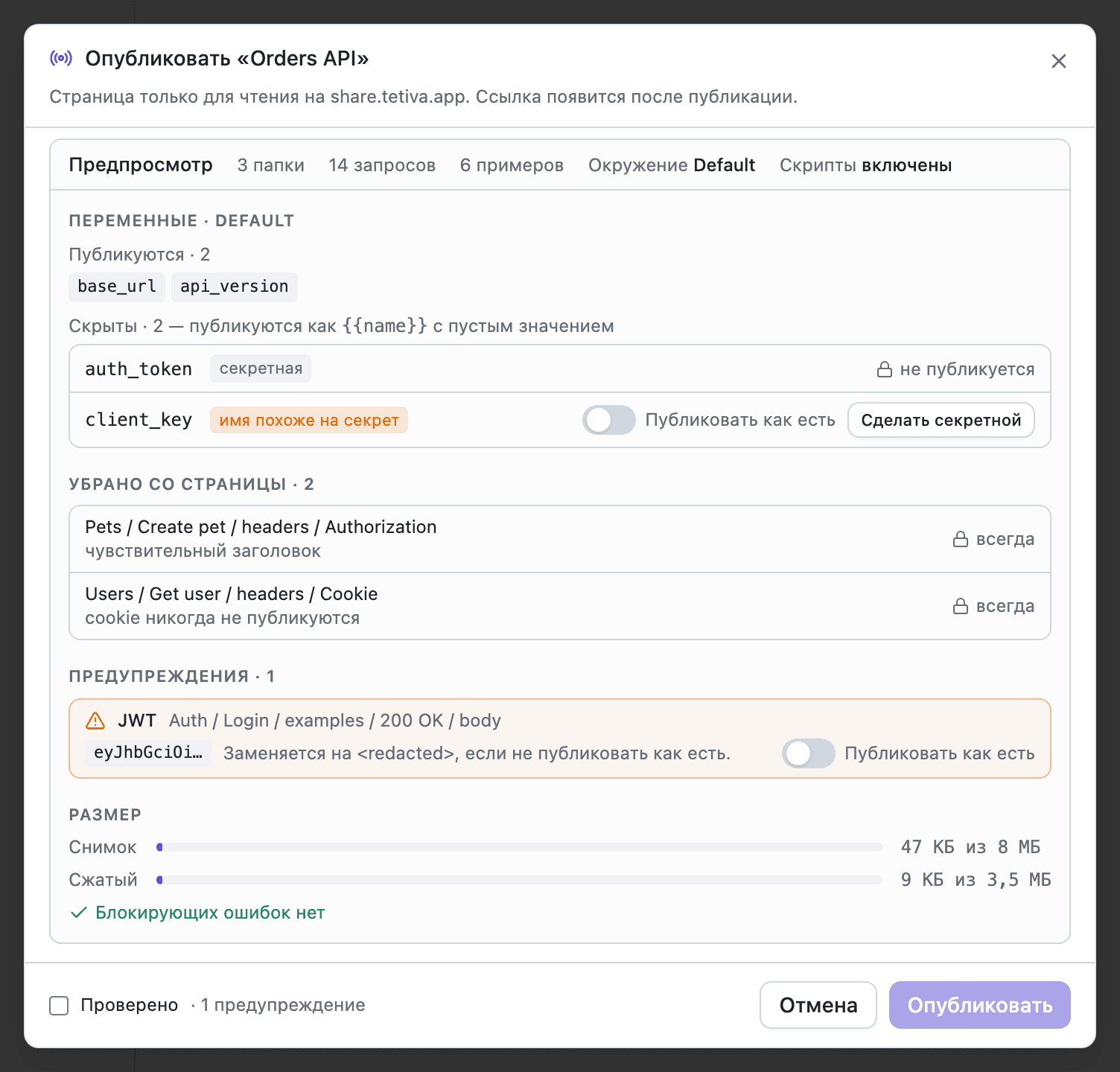
Task: Click the 'Блокирующих ошибок нет' status message
Action: click(x=210, y=913)
